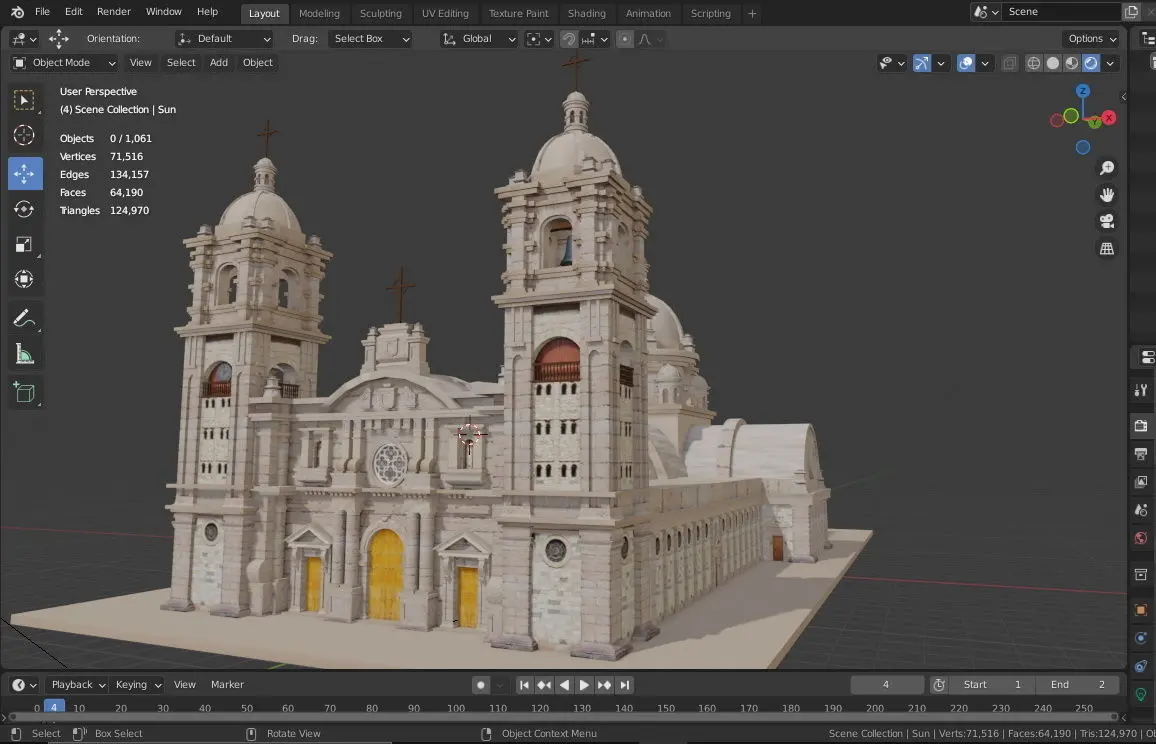Open the Playback dropdown
This screenshot has height=744, width=1156.
point(77,685)
